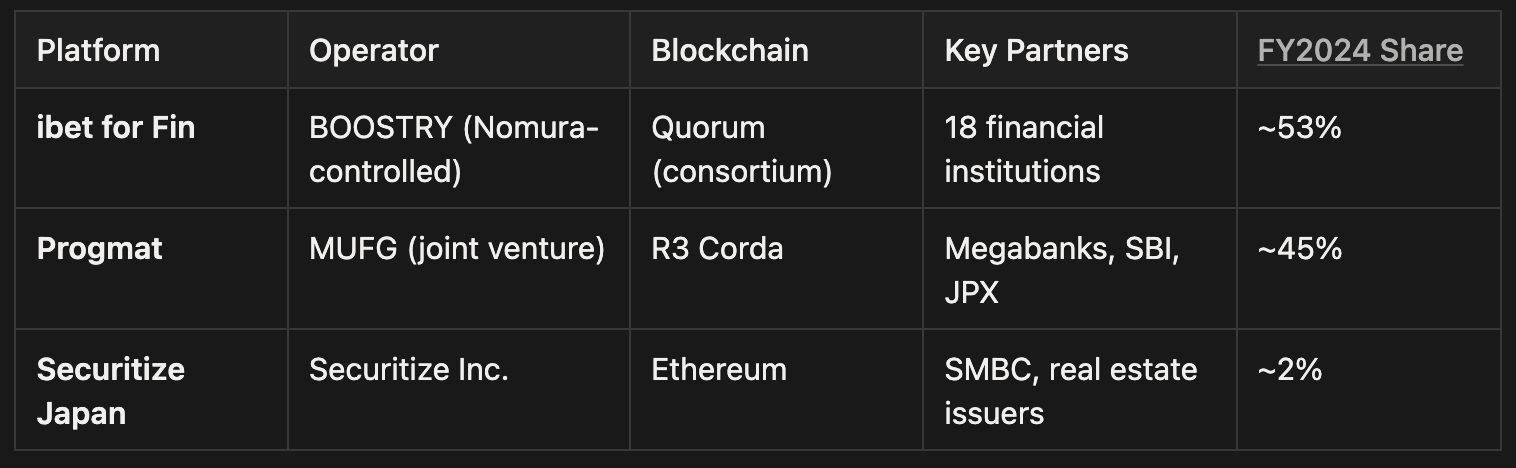Click the ~45% share value
Image resolution: width=1516 pixels, height=468 pixels.
[x=1299, y=249]
